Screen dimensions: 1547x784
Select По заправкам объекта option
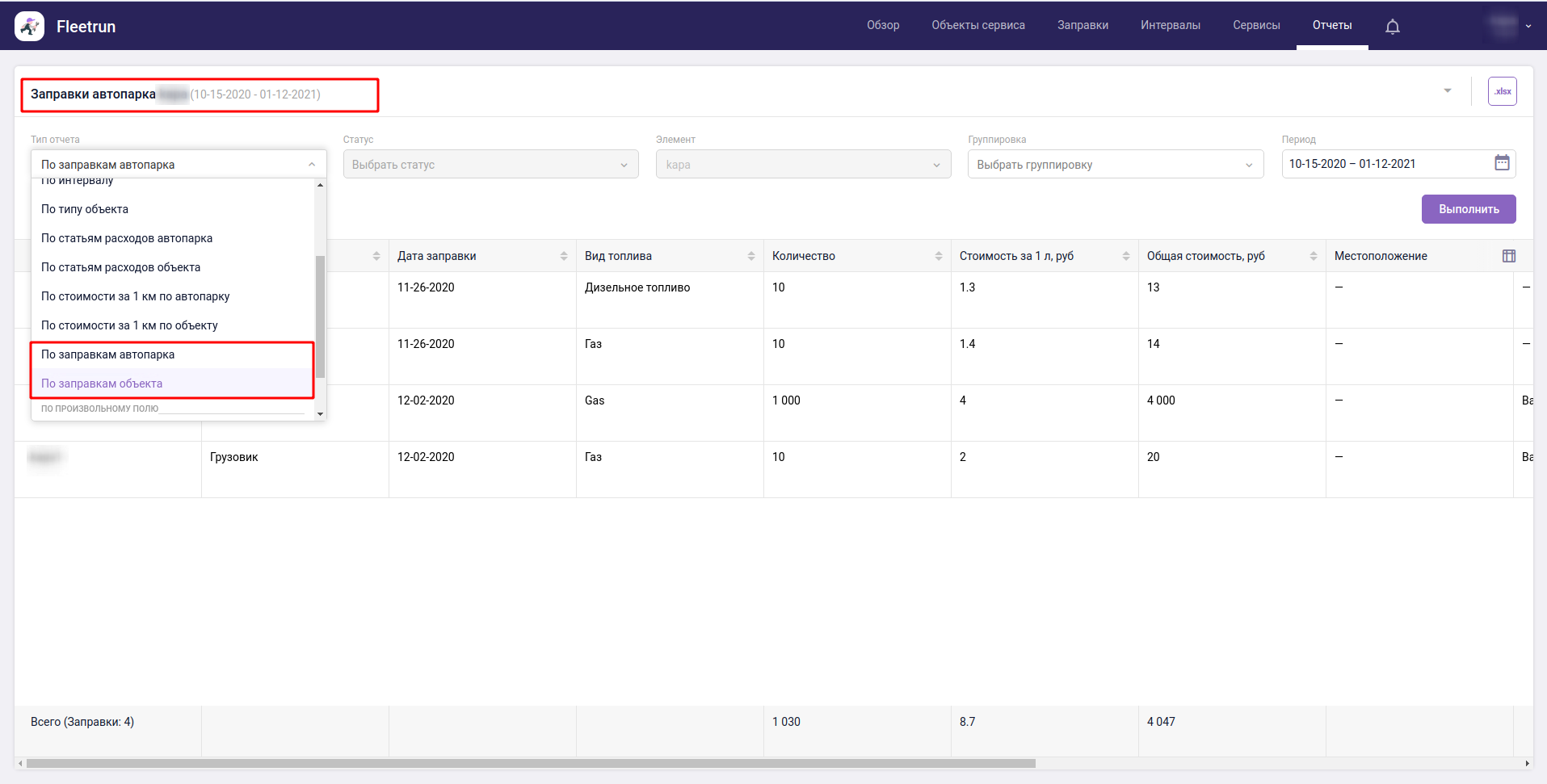pos(102,384)
